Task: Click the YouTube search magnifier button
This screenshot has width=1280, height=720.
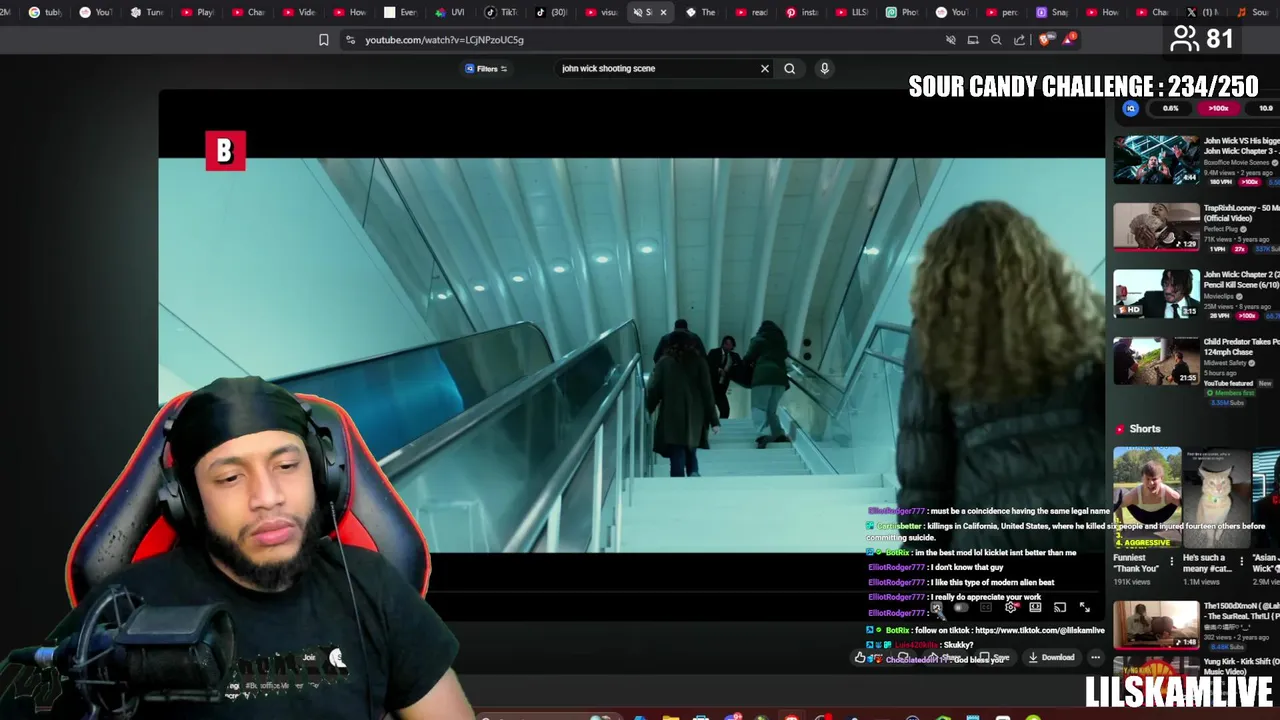Action: click(x=790, y=69)
